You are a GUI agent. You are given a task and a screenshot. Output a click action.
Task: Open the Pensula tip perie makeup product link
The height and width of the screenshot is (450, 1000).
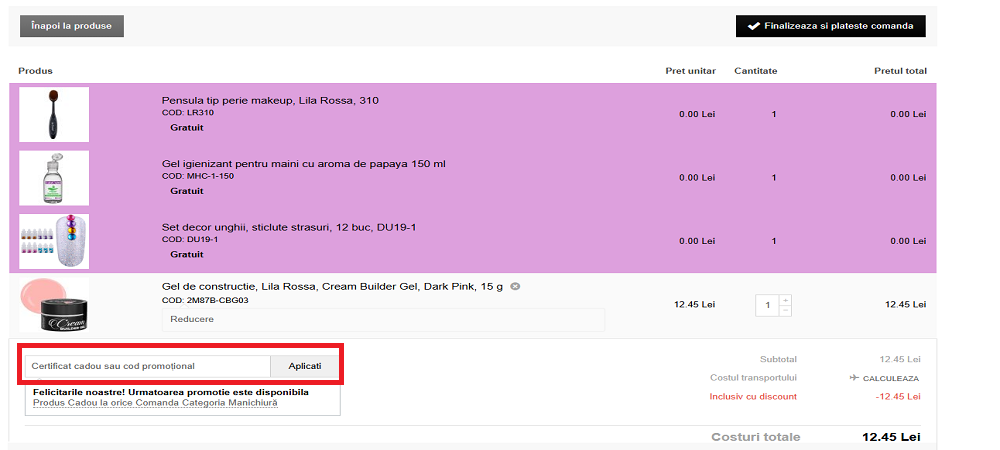click(270, 101)
